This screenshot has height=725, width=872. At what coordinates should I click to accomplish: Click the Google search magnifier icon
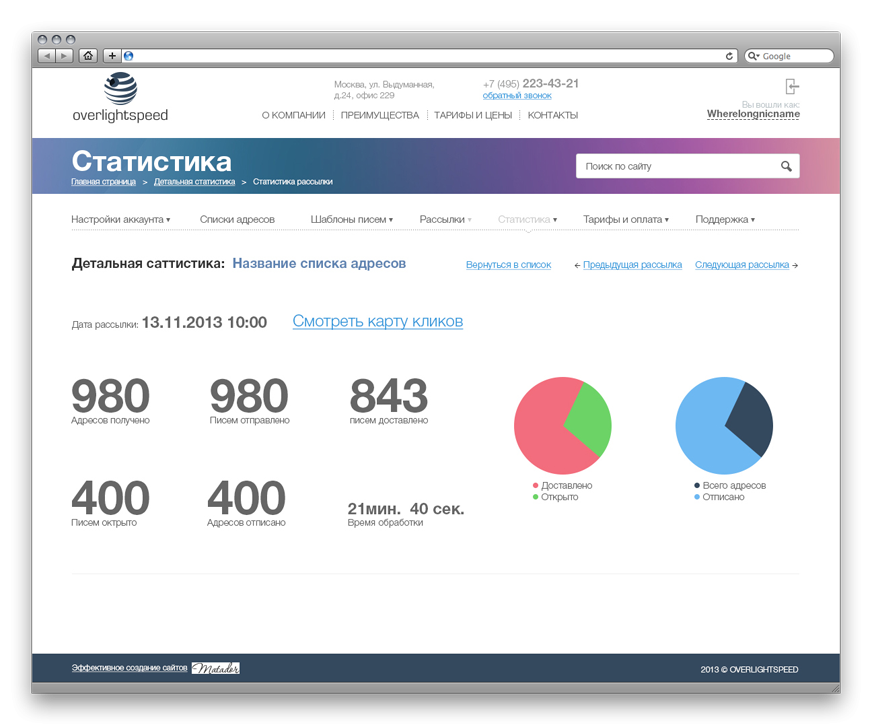point(754,56)
